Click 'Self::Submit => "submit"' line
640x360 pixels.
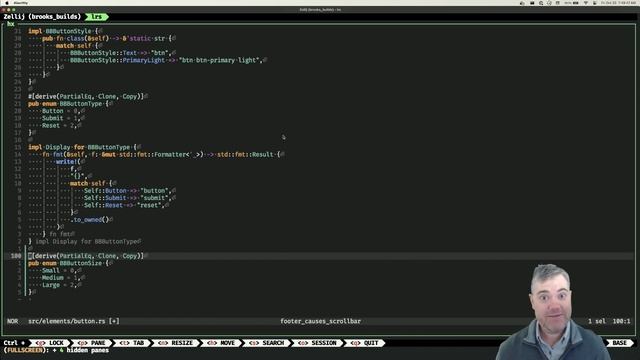pos(128,198)
